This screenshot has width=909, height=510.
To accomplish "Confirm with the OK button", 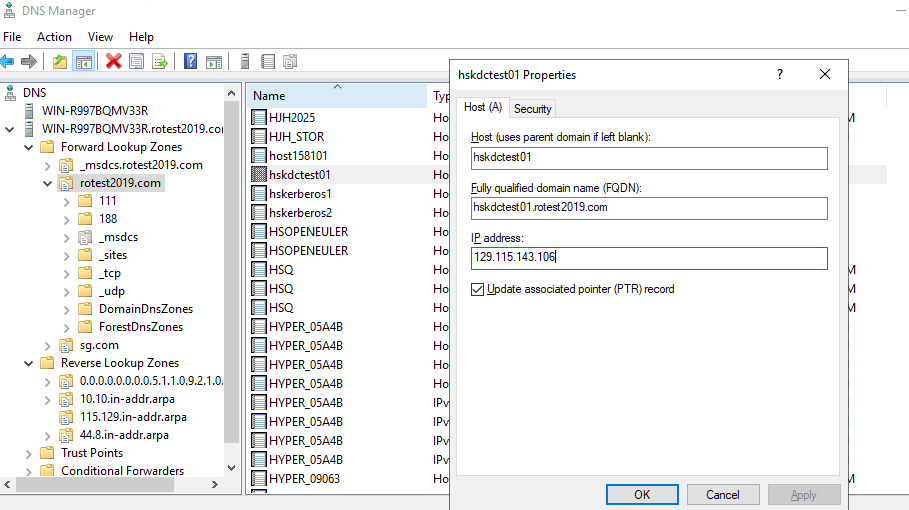I will pyautogui.click(x=642, y=494).
